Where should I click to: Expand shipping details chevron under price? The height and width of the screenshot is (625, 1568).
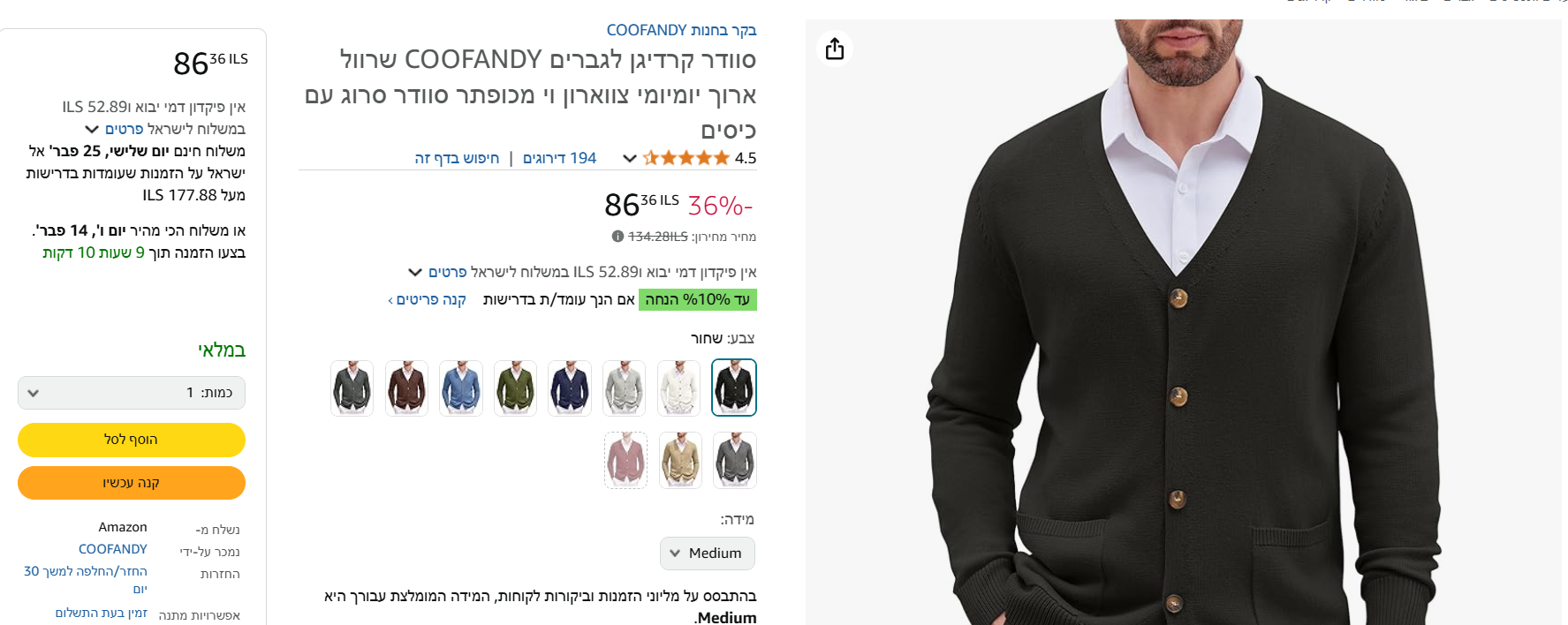pos(415,272)
